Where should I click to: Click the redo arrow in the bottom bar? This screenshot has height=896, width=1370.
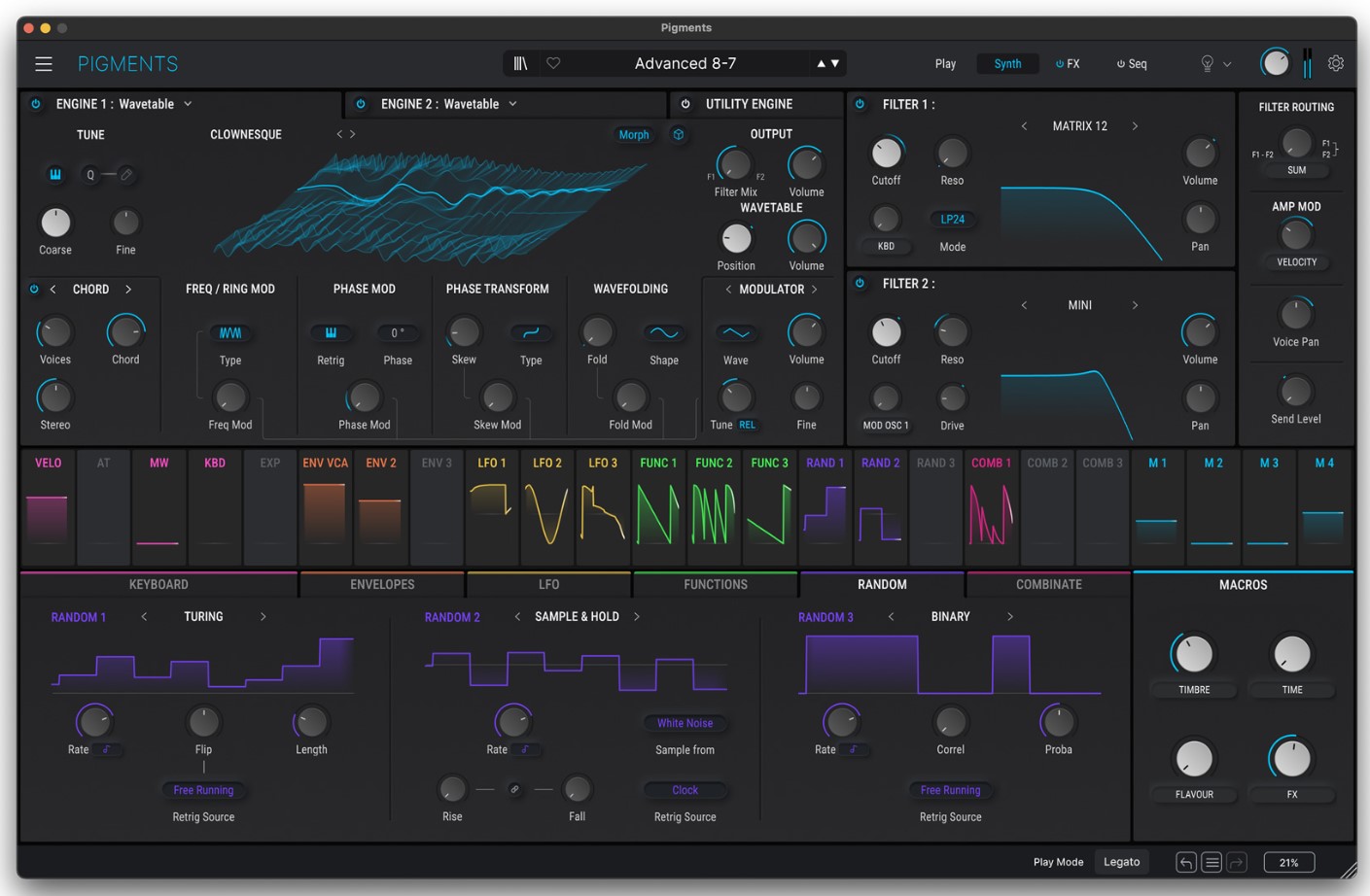click(x=1237, y=862)
